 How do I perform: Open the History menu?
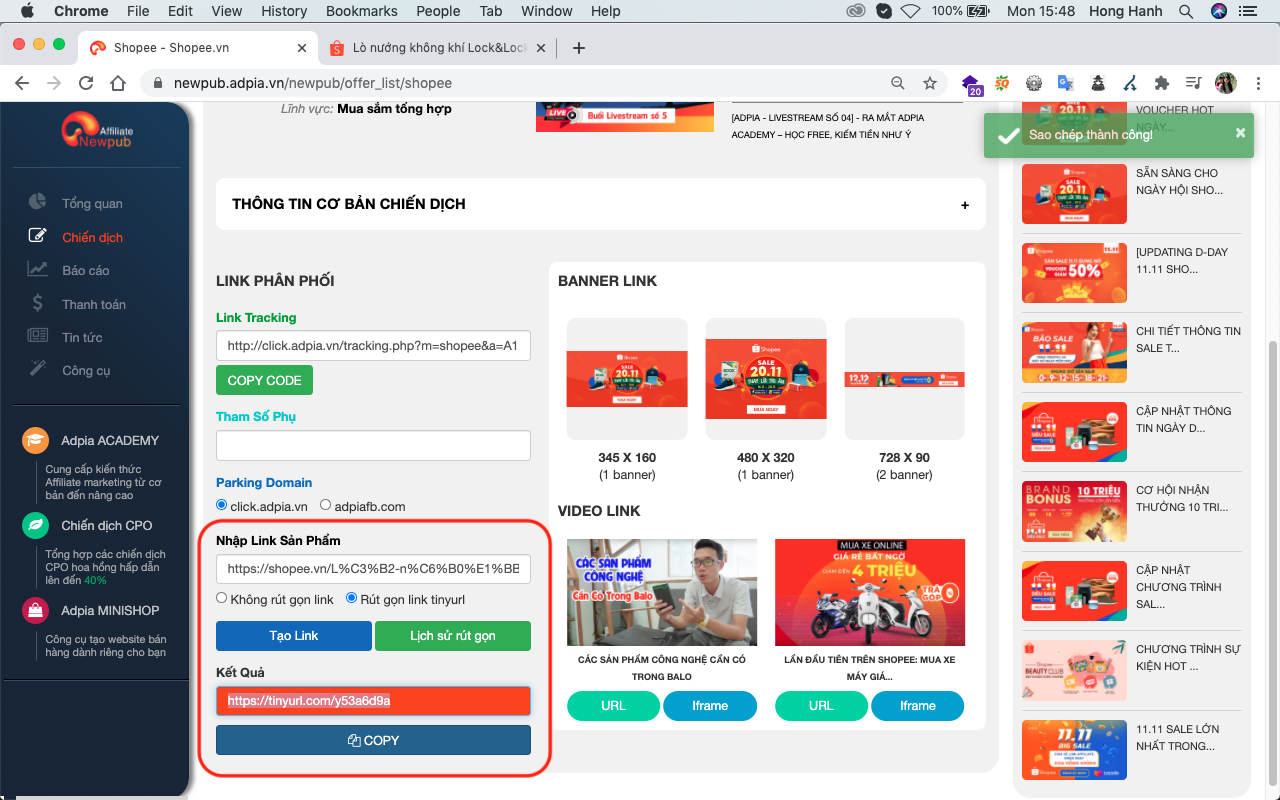[284, 11]
